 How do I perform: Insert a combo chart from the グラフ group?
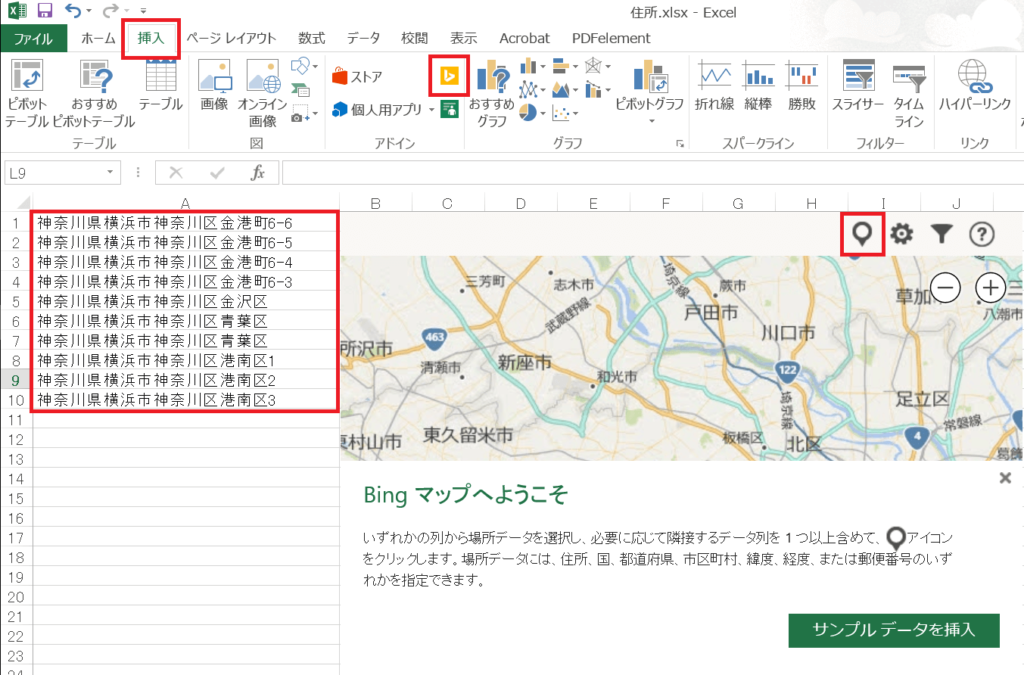click(593, 89)
